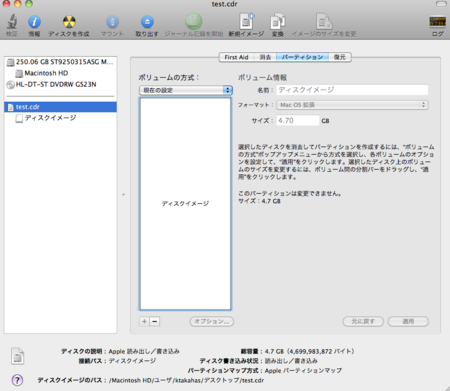
Task: Click the Resize Image toolbar icon
Action: pos(324,21)
